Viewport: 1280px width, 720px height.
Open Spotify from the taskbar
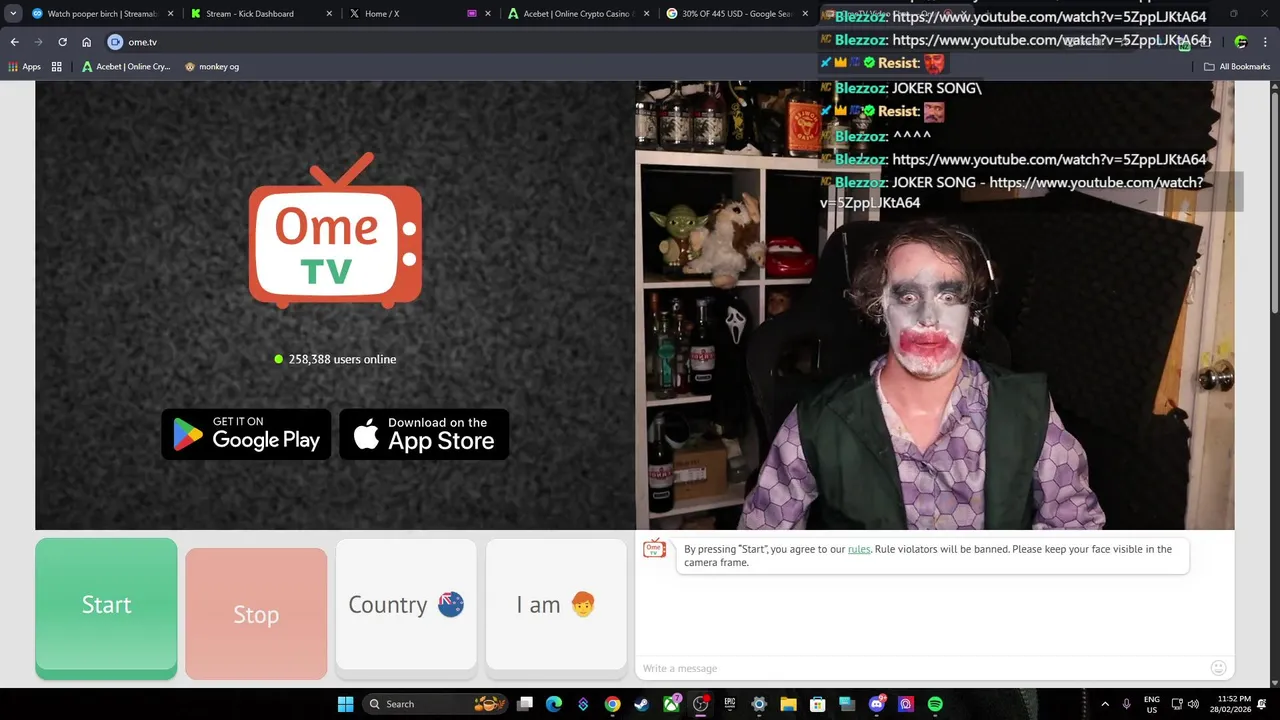point(935,704)
